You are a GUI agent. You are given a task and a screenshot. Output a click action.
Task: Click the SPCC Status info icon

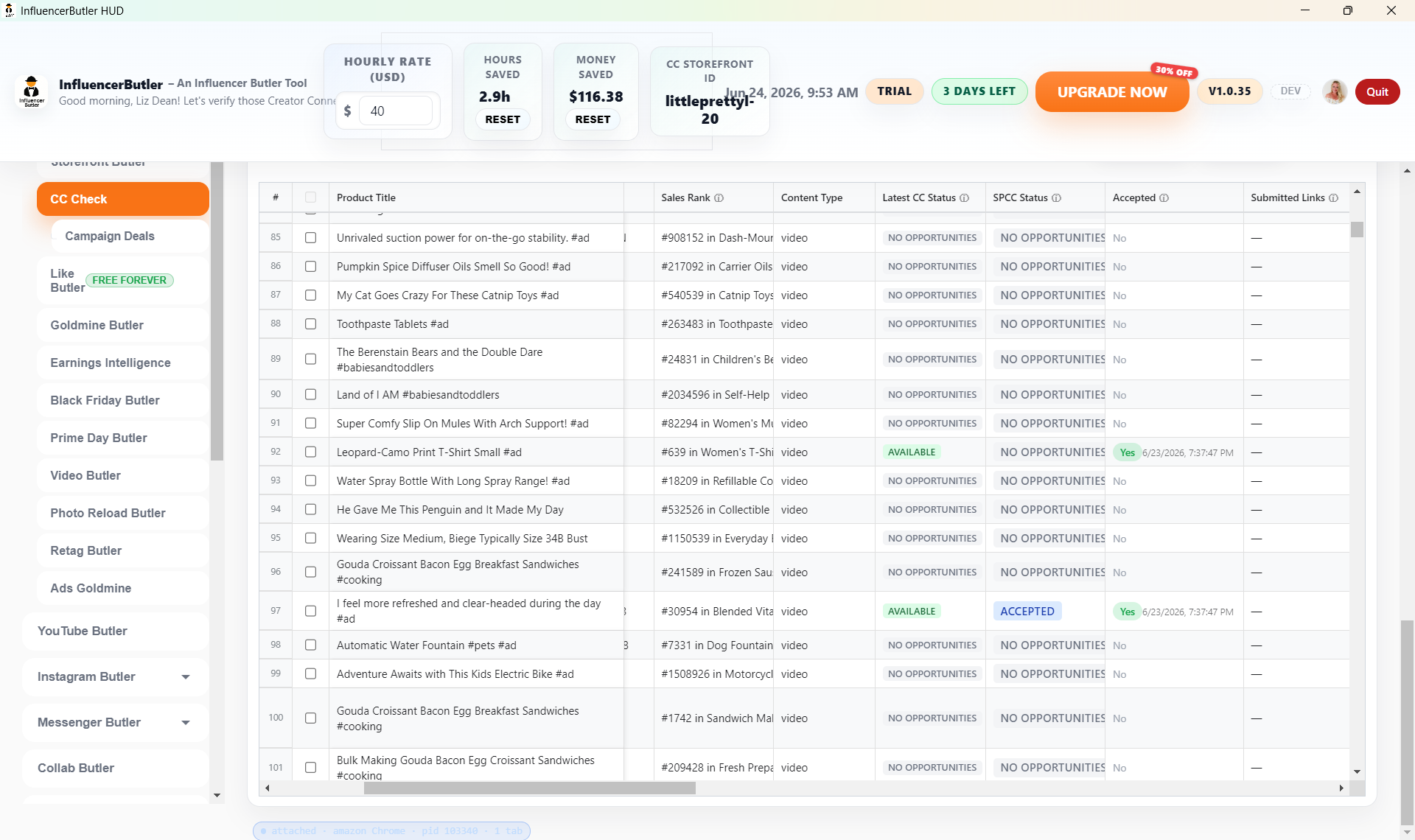click(1056, 198)
